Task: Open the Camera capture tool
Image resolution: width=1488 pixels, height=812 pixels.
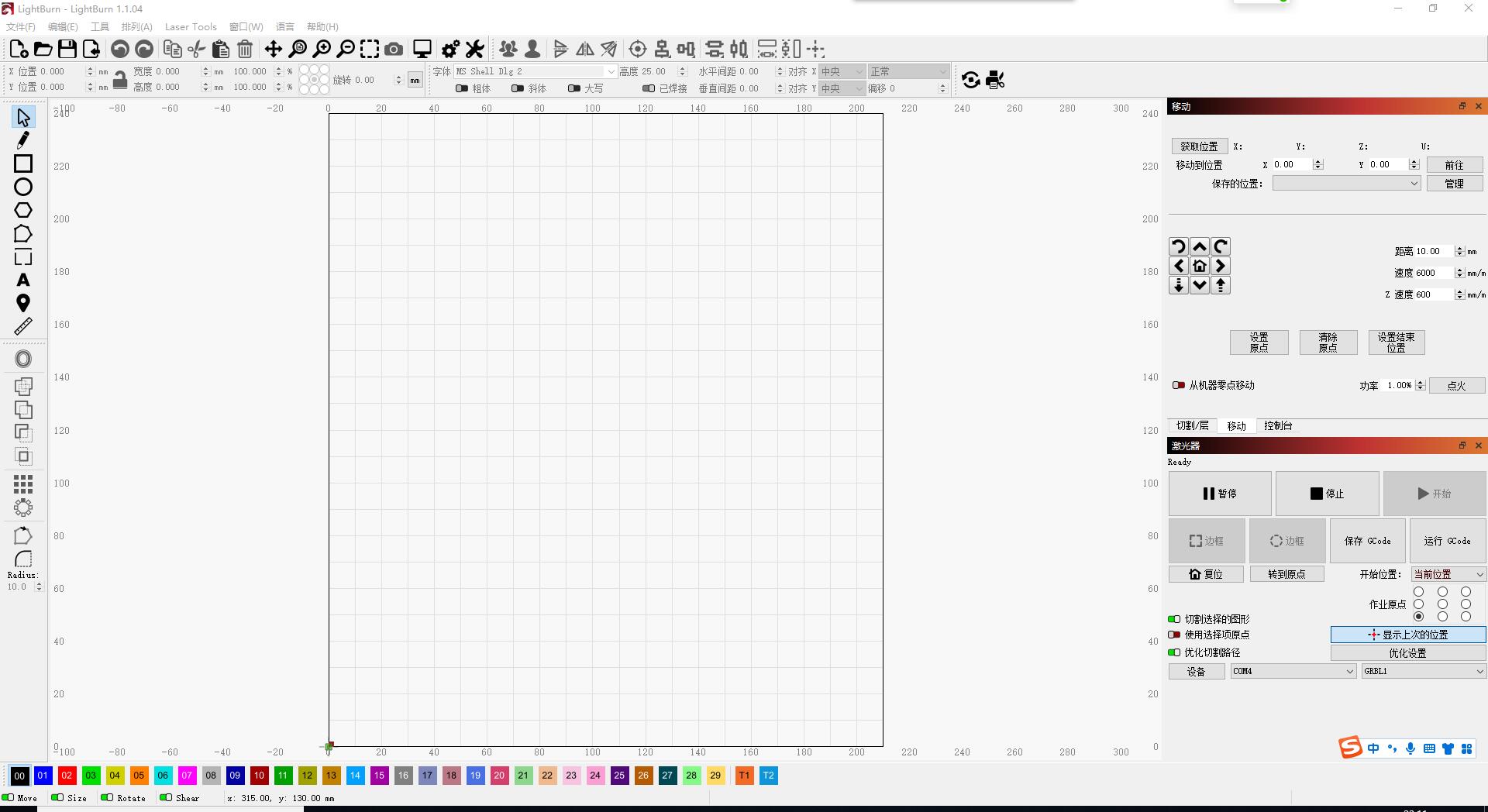Action: [x=394, y=50]
